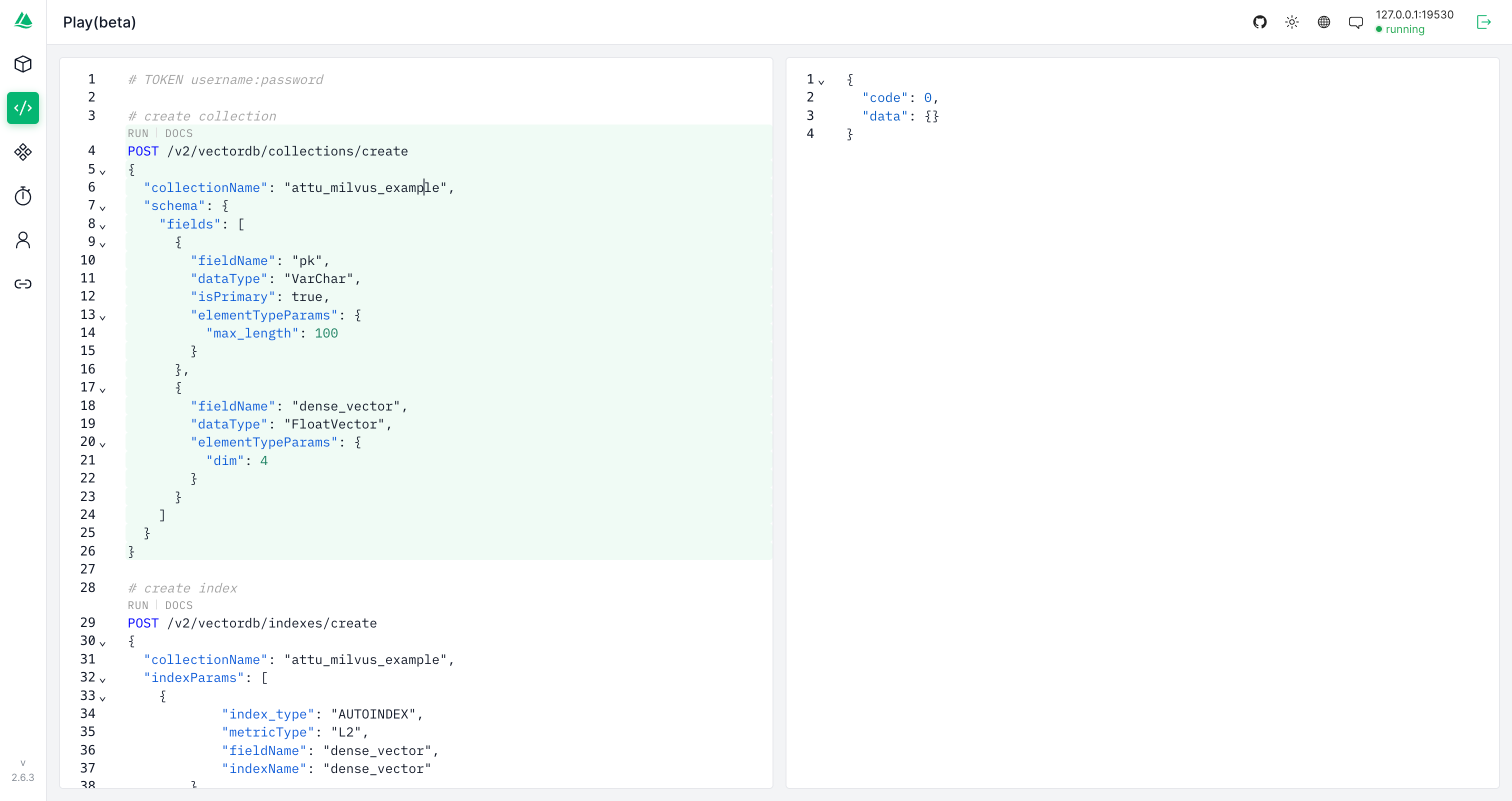1512x801 pixels.
Task: Toggle light/dark theme with sun icon
Action: [1291, 21]
